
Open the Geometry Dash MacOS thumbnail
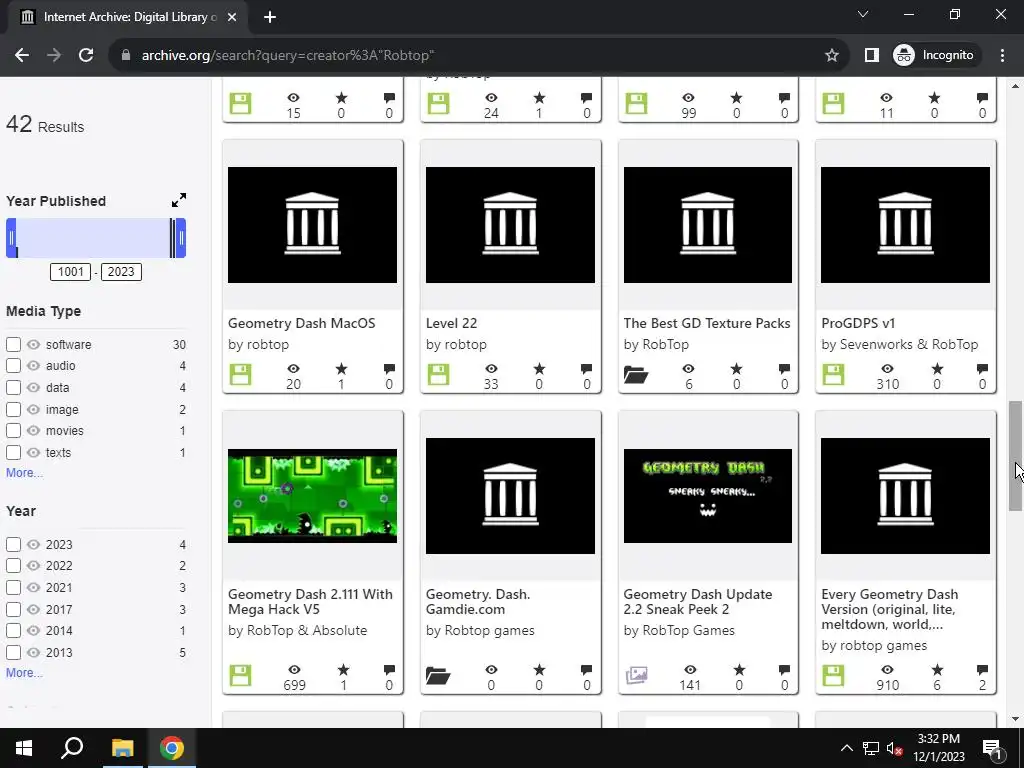tap(312, 225)
